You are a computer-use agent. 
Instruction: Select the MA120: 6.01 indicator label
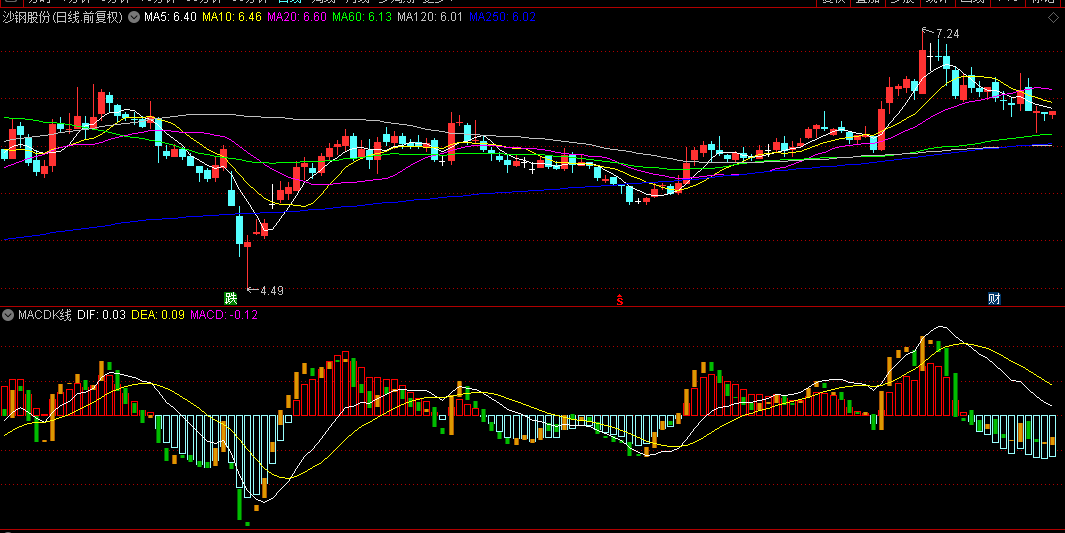[430, 17]
